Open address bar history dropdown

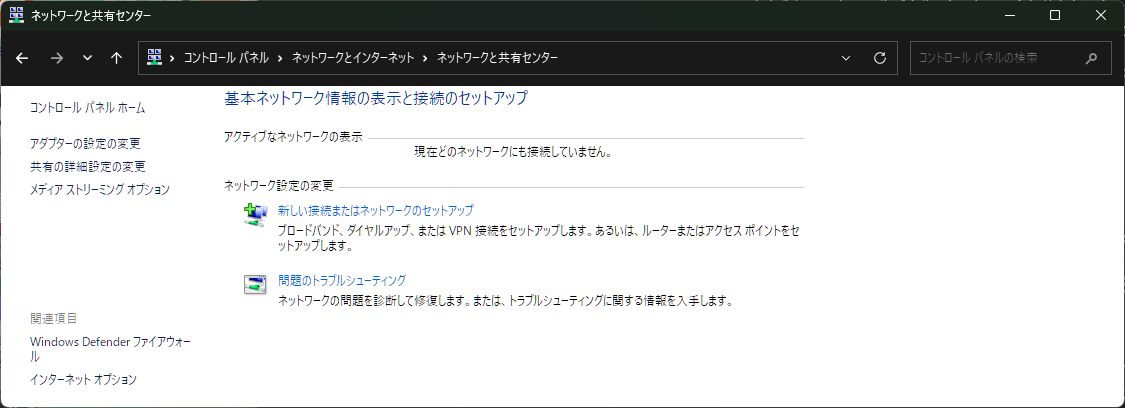click(x=846, y=58)
